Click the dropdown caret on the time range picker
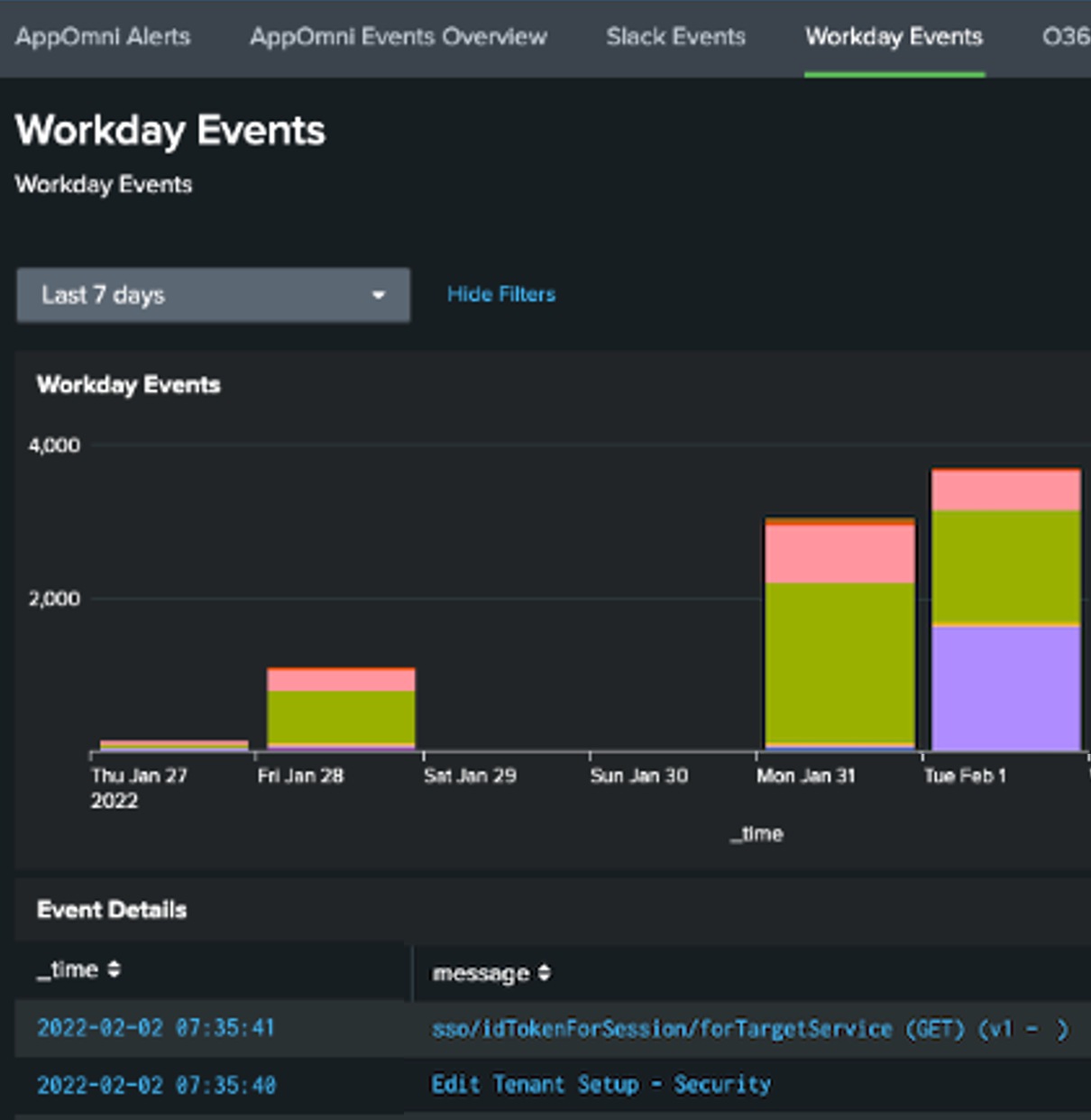This screenshot has width=1091, height=1120. point(380,295)
